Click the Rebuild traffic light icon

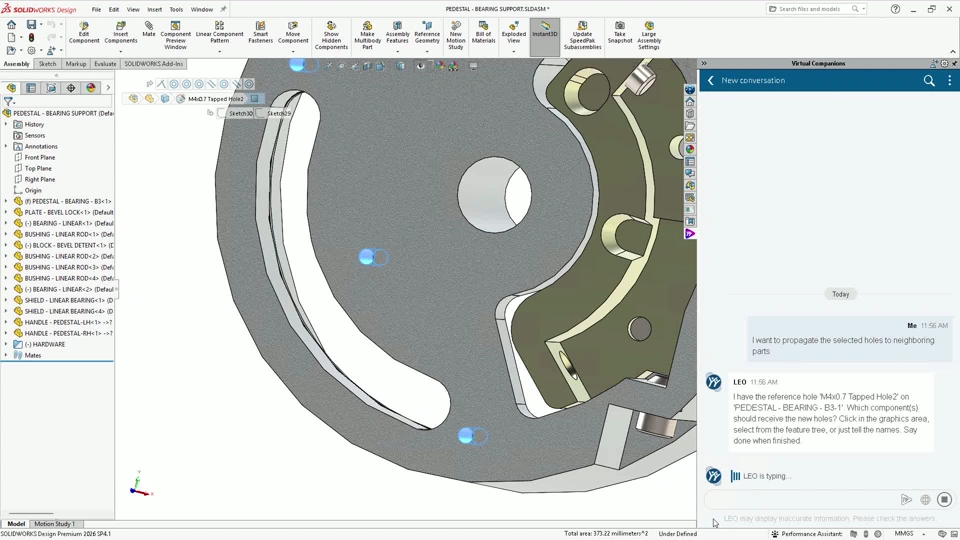(31, 37)
